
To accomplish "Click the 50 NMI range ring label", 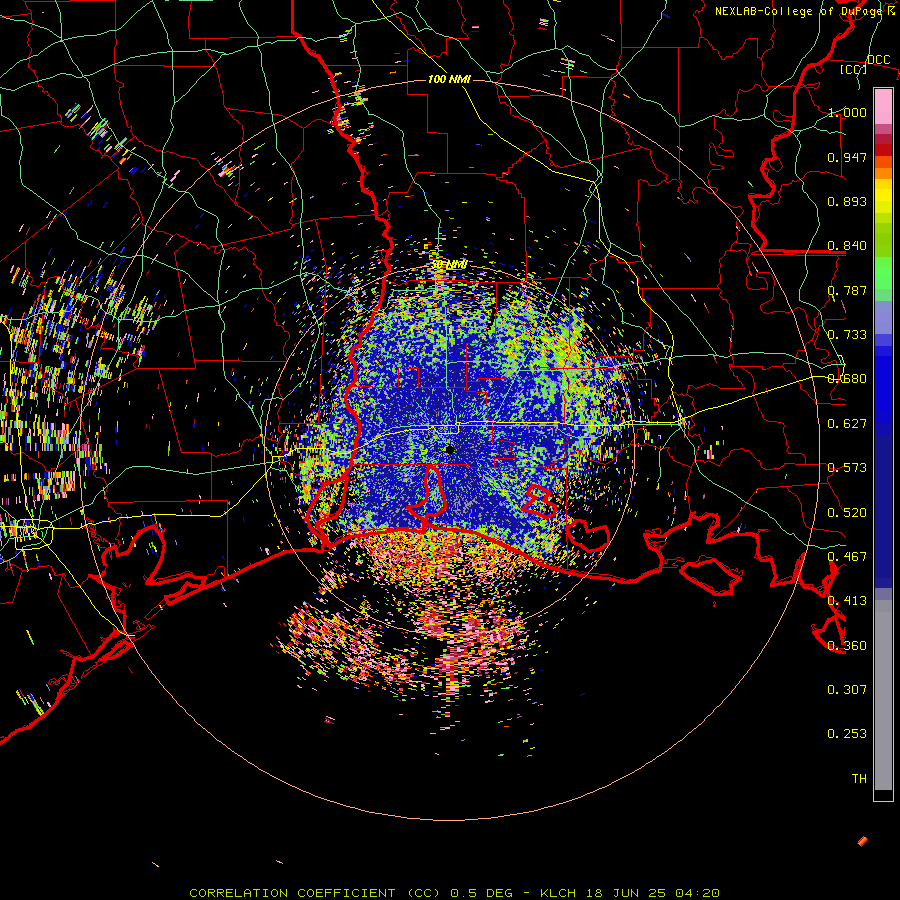I will coord(449,265).
